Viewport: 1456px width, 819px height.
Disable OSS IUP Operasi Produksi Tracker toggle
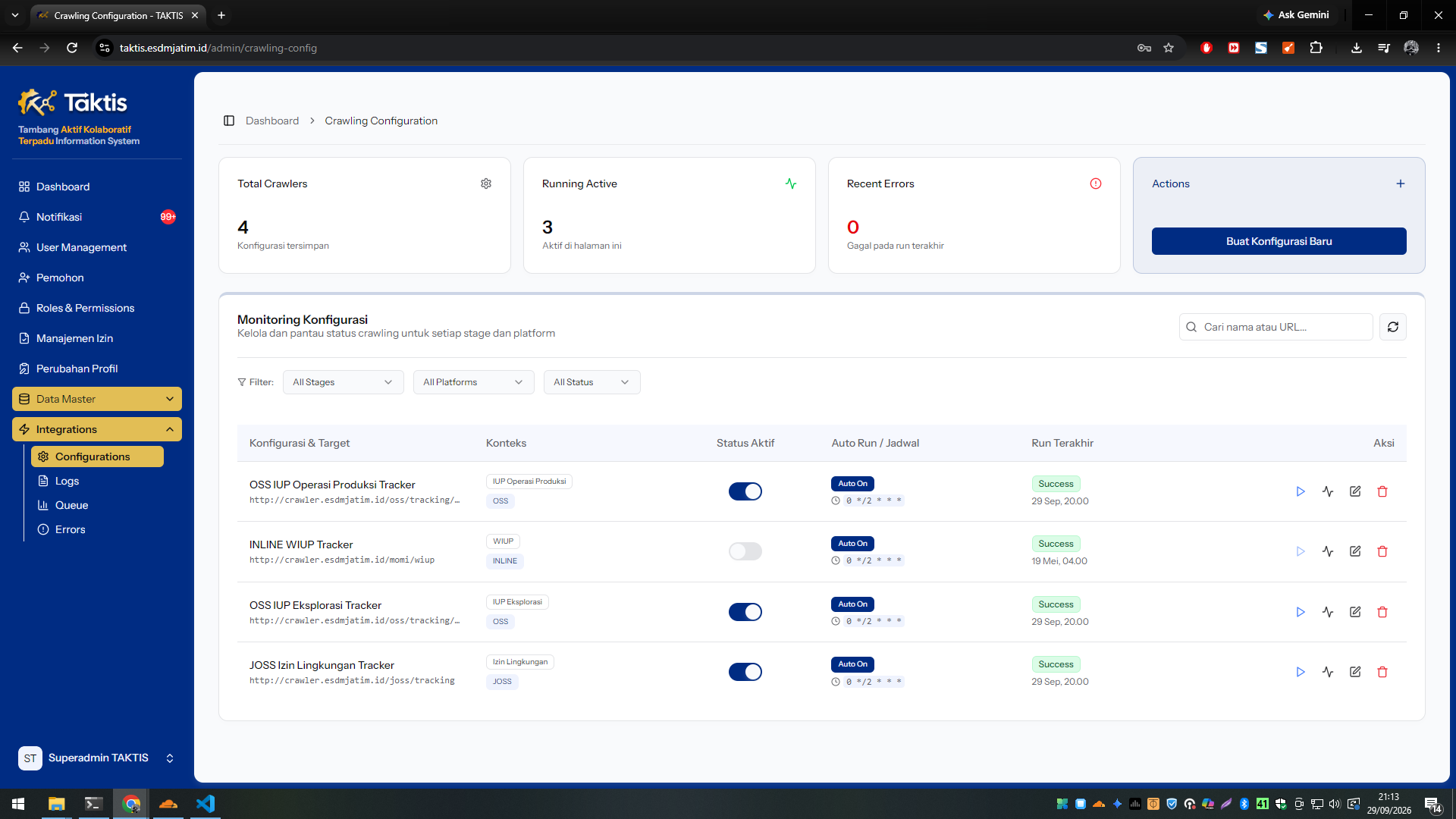point(745,491)
